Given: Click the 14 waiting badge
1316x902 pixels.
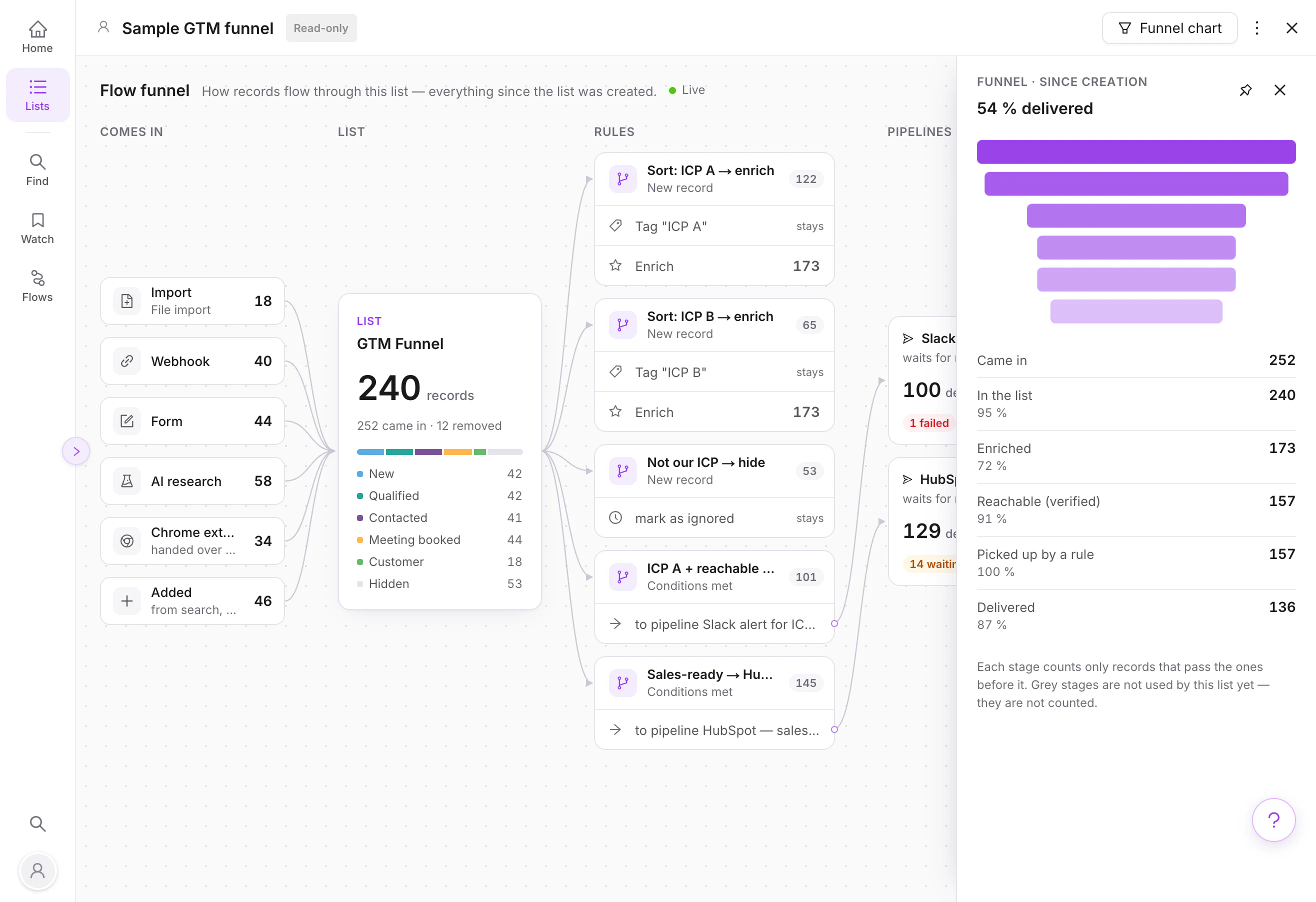Looking at the screenshot, I should click(x=930, y=564).
